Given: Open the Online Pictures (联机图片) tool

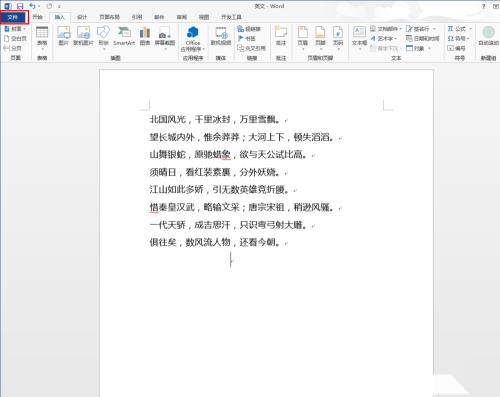Looking at the screenshot, I should (x=83, y=36).
